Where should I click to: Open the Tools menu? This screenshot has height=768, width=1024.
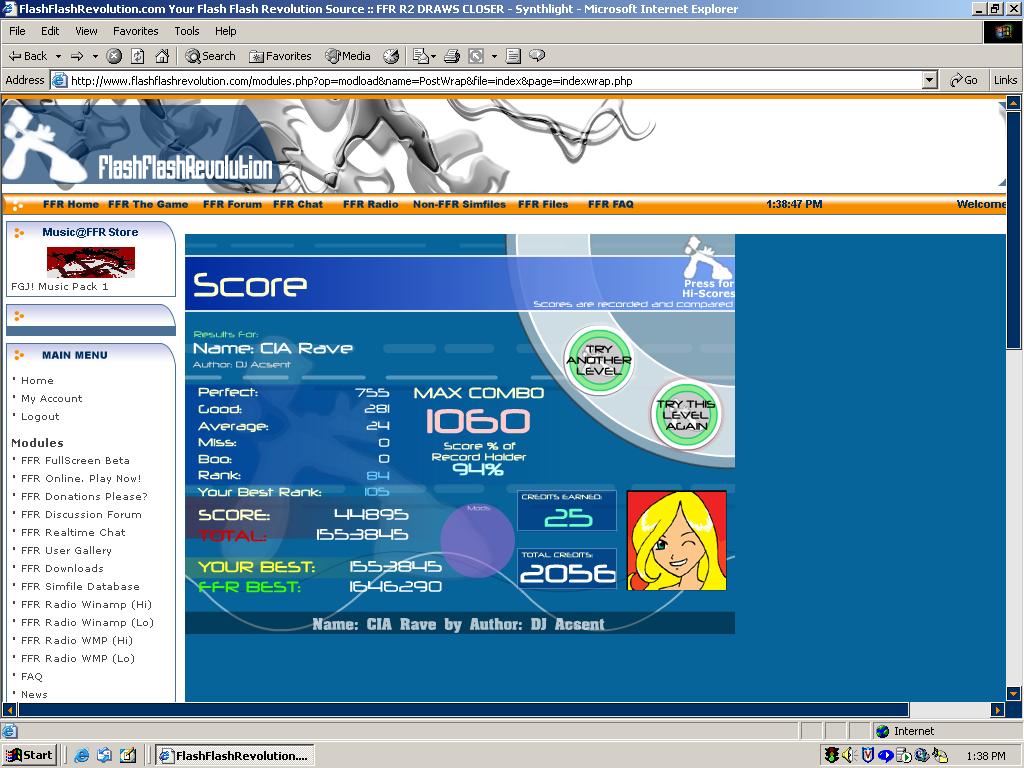(187, 31)
